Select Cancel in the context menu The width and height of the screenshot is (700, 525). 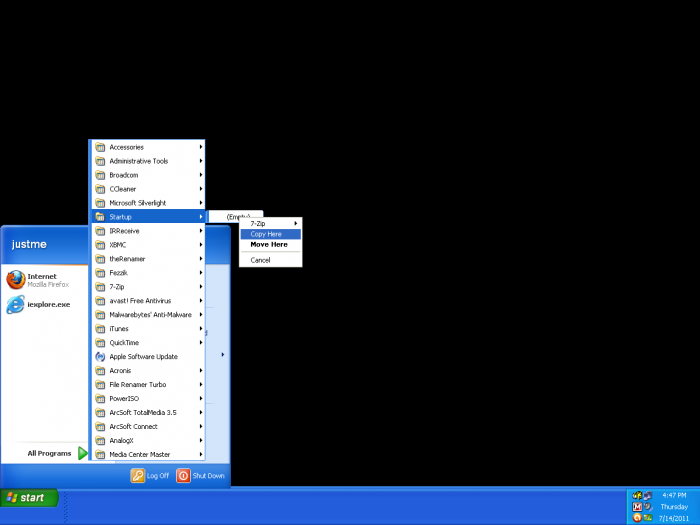271,260
